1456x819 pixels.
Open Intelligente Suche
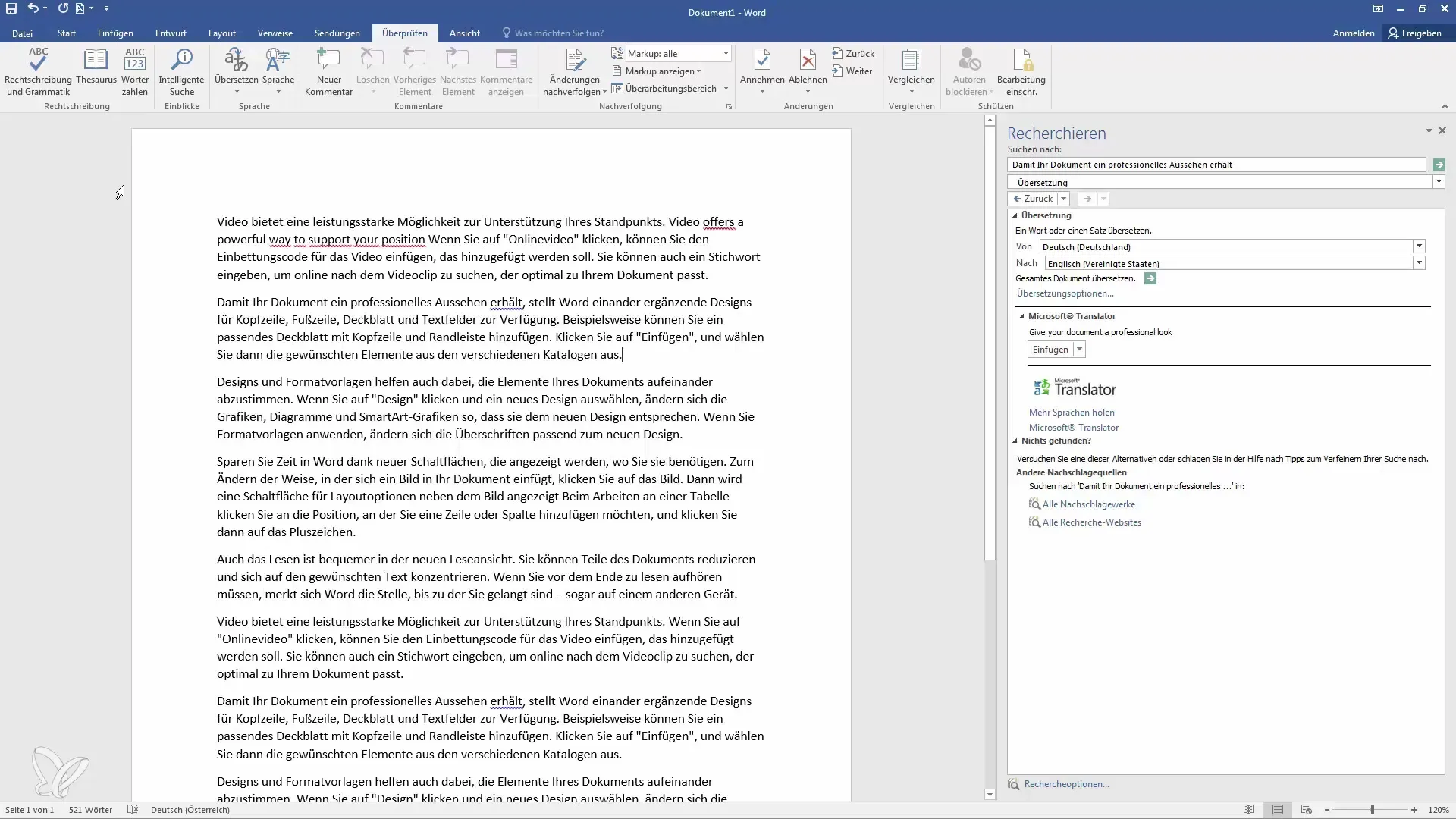pyautogui.click(x=181, y=71)
